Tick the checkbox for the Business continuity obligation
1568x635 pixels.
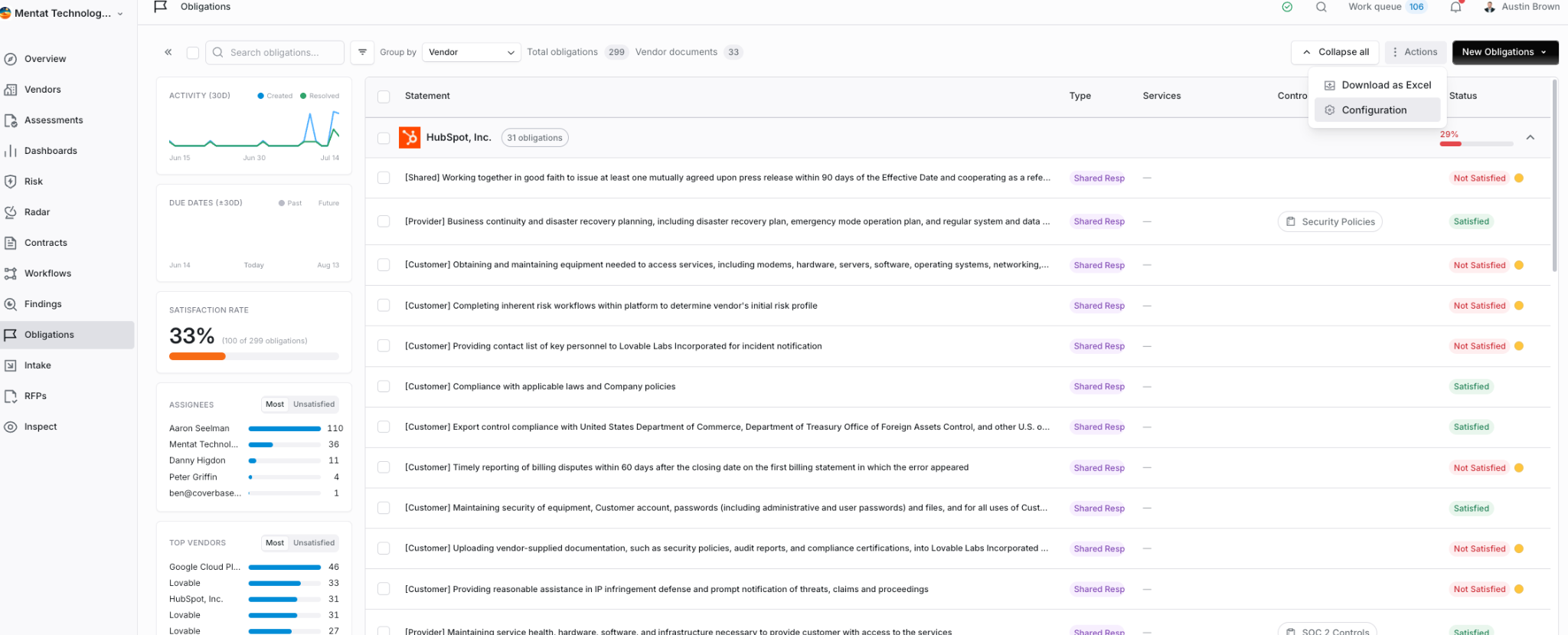pyautogui.click(x=384, y=221)
